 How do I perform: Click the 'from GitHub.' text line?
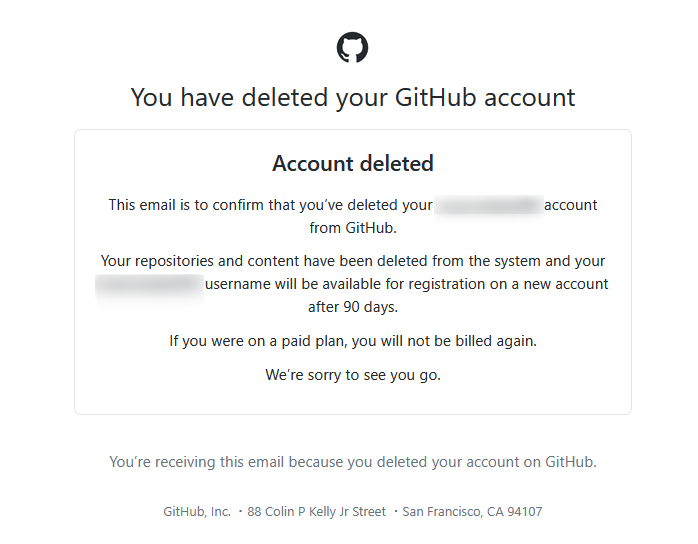353,228
